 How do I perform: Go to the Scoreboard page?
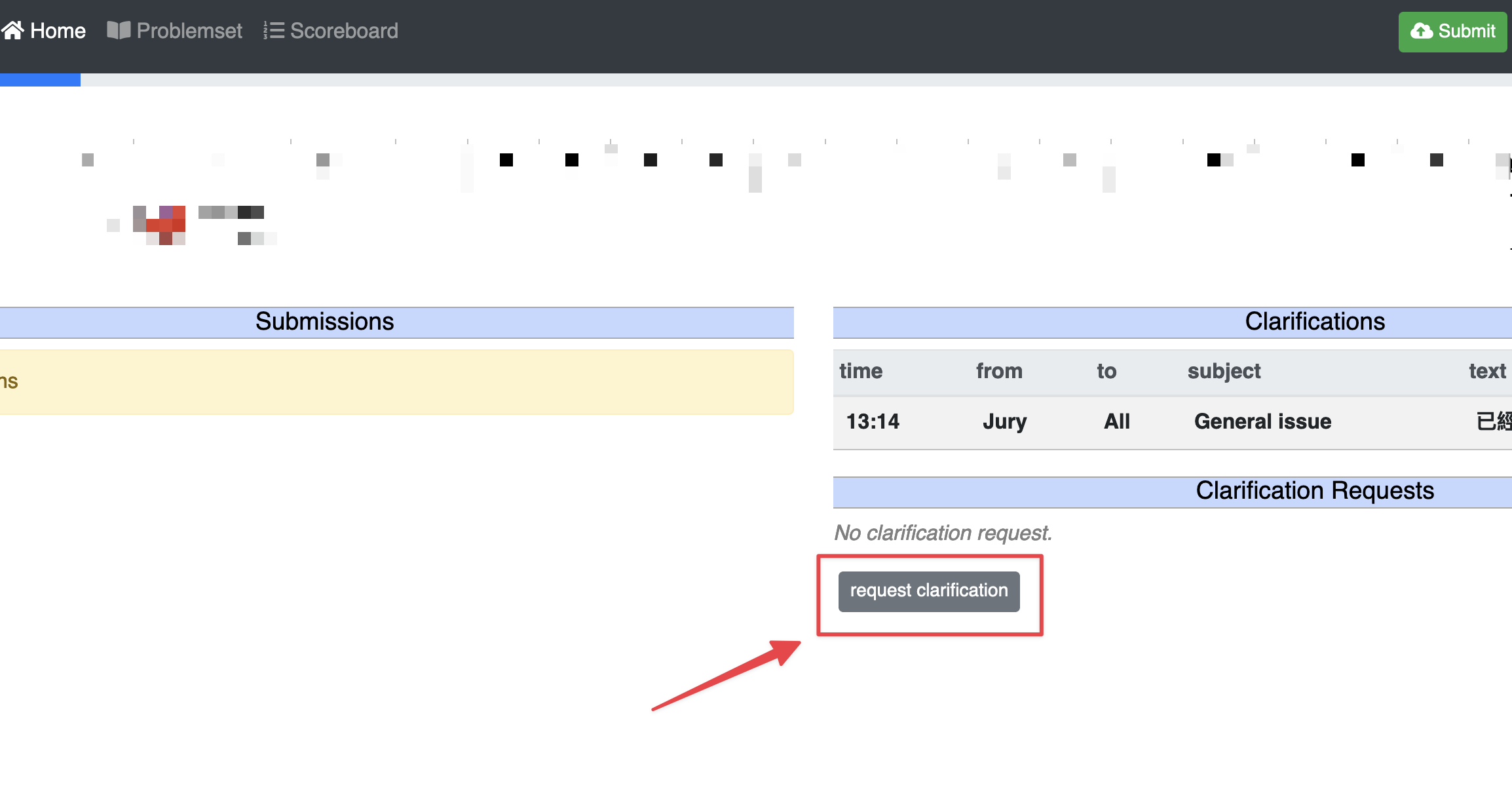(x=344, y=31)
